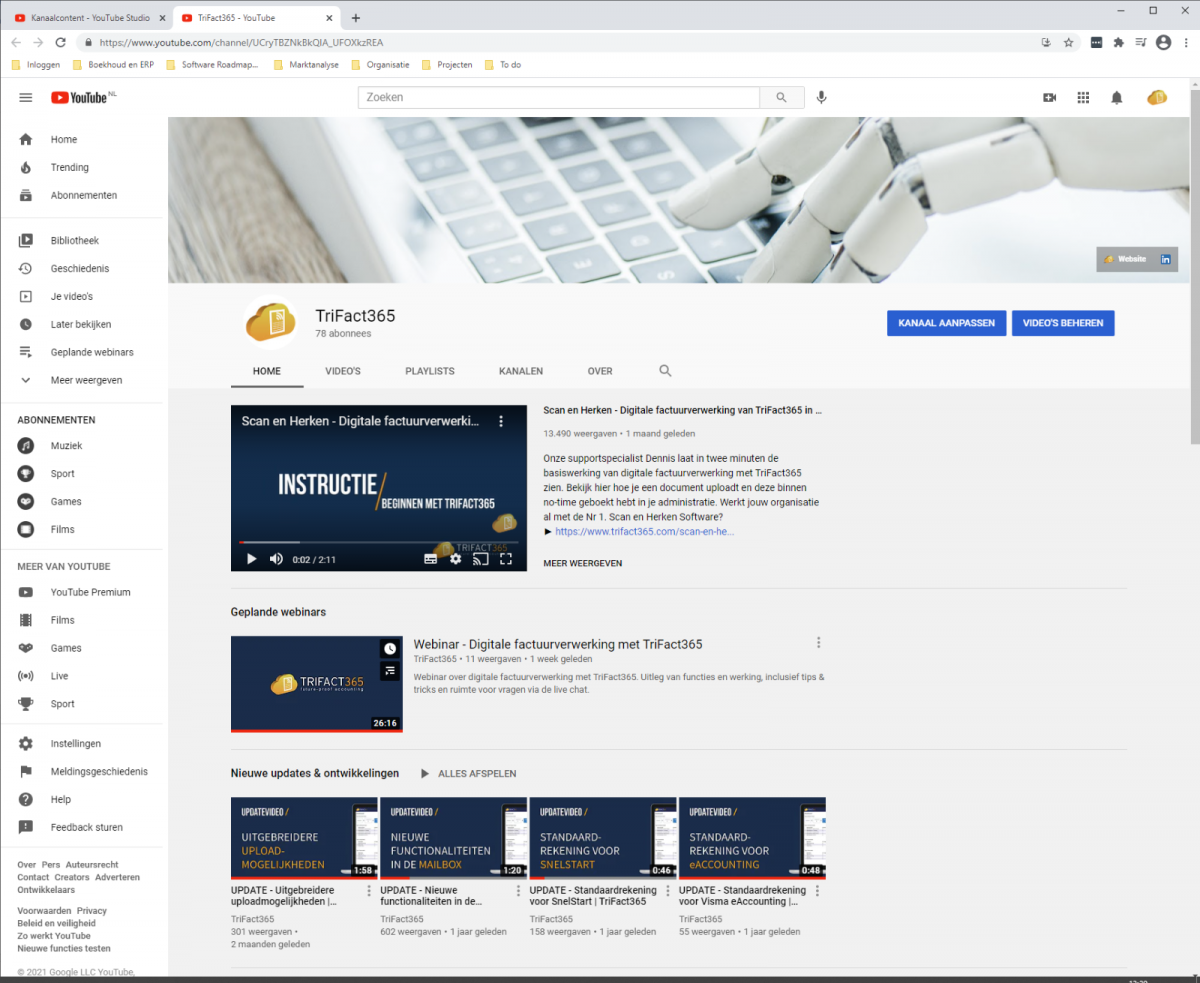Viewport: 1200px width, 983px height.
Task: Open the Chrome extensions puzzle icon
Action: pyautogui.click(x=1118, y=43)
